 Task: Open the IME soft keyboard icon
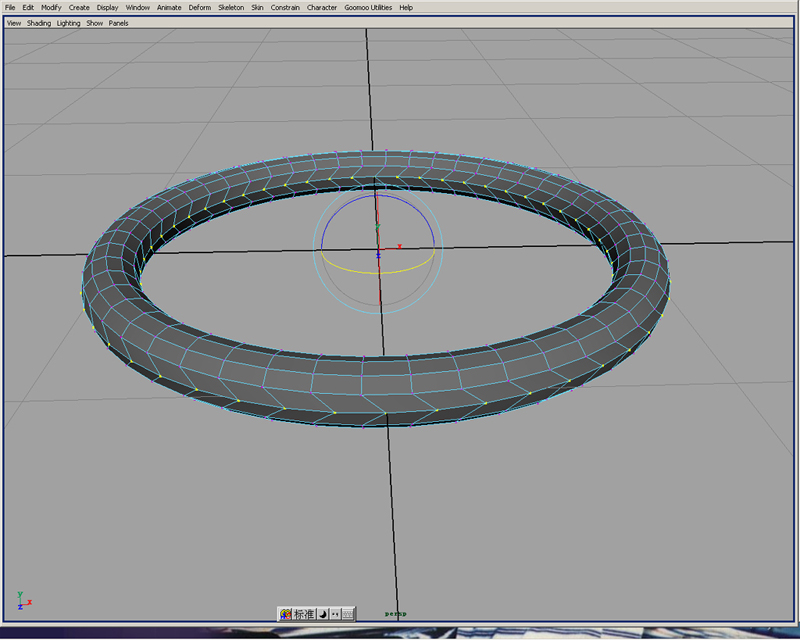(x=347, y=614)
